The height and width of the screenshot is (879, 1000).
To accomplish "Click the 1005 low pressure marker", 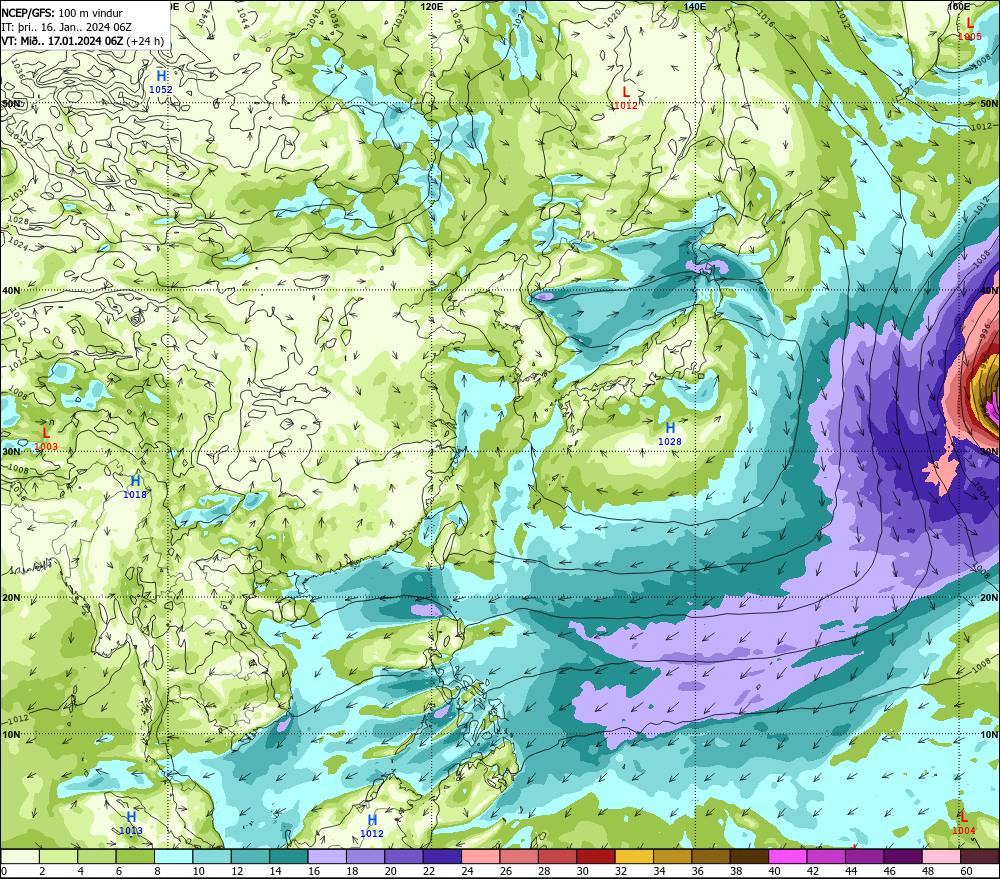I will point(970,29).
